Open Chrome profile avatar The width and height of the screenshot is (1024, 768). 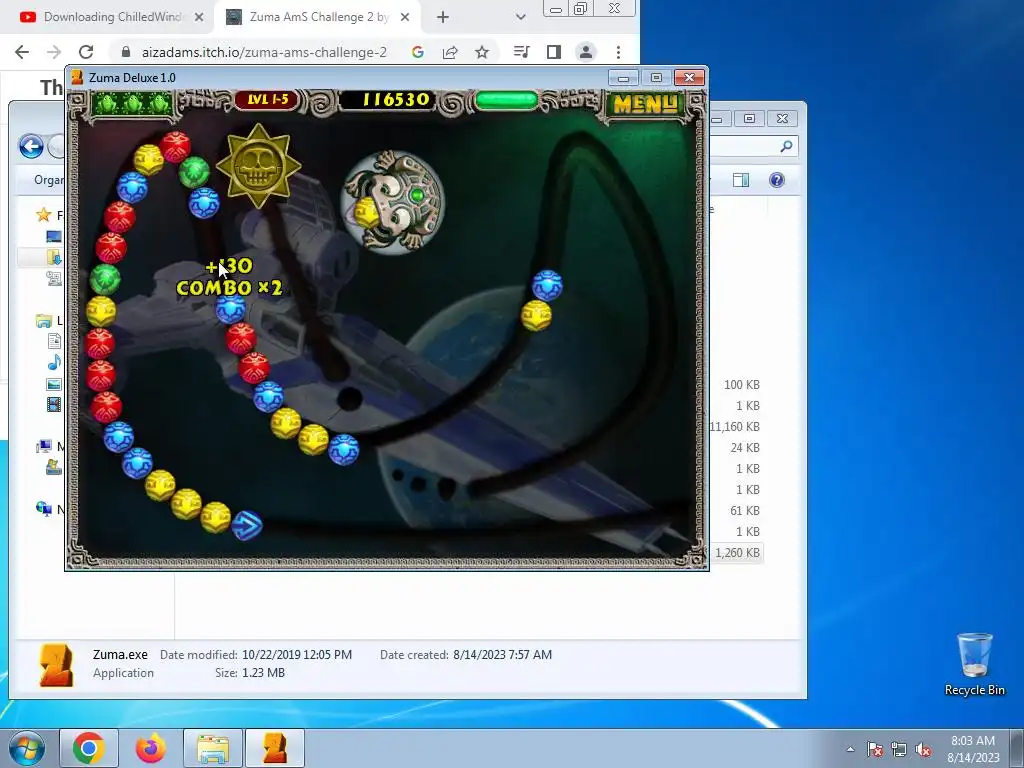pyautogui.click(x=586, y=52)
